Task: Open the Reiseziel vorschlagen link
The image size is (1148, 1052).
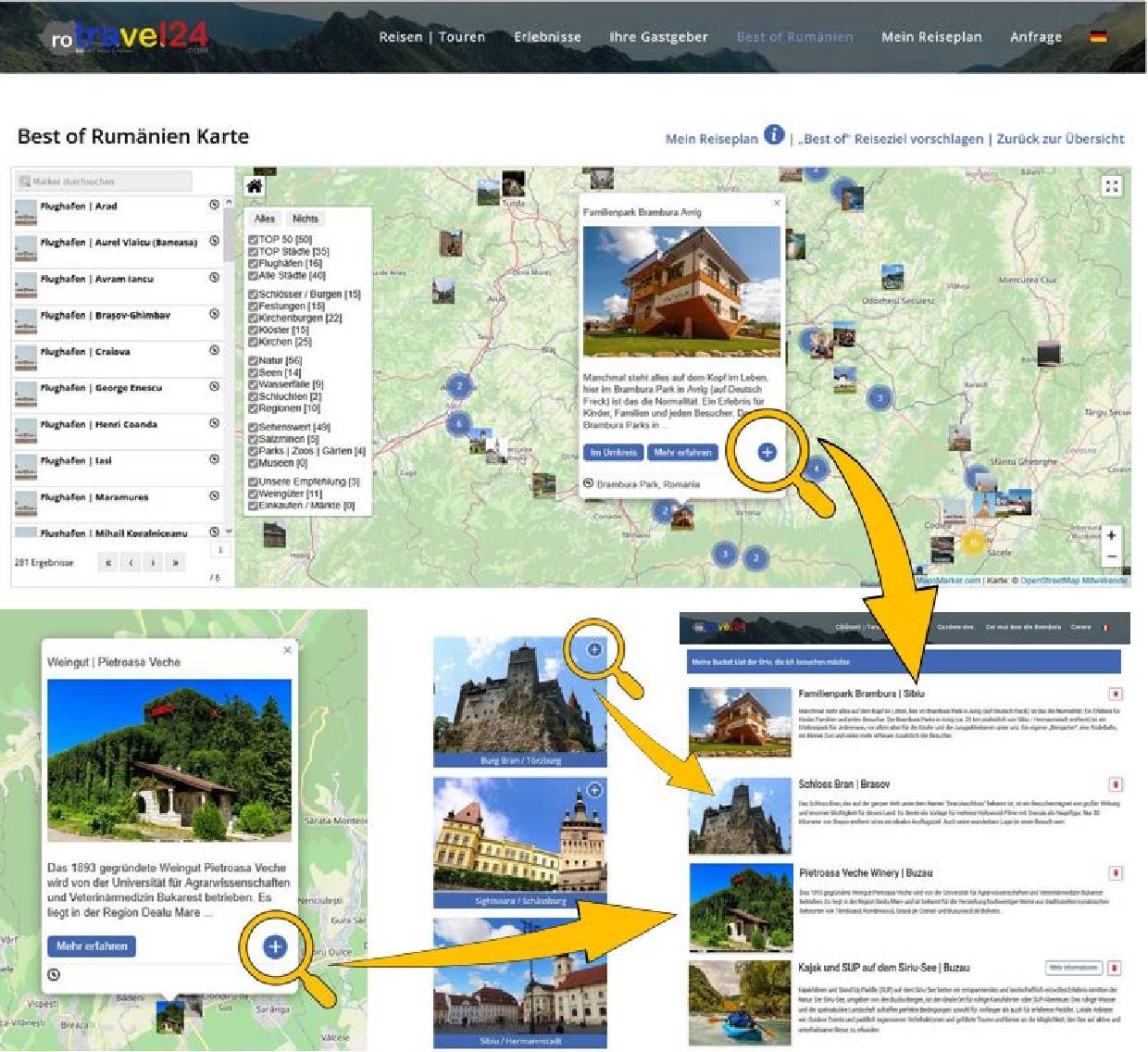Action: coord(892,139)
